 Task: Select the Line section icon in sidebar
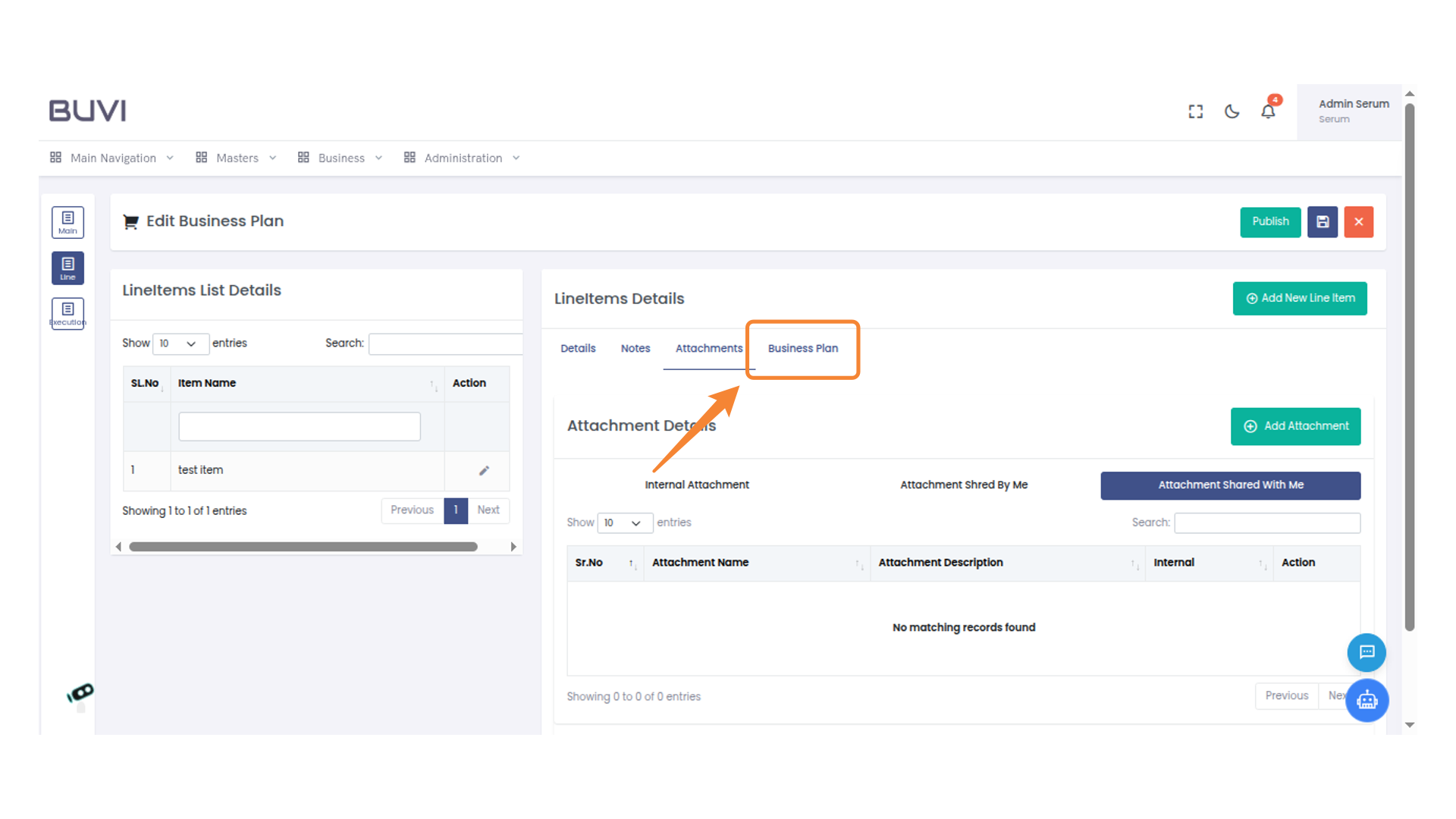[x=67, y=268]
